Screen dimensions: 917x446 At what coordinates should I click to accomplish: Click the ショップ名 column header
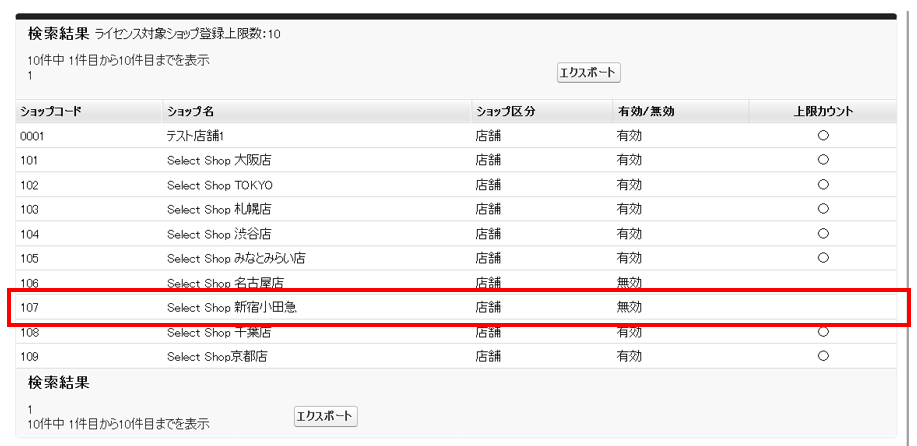click(190, 111)
